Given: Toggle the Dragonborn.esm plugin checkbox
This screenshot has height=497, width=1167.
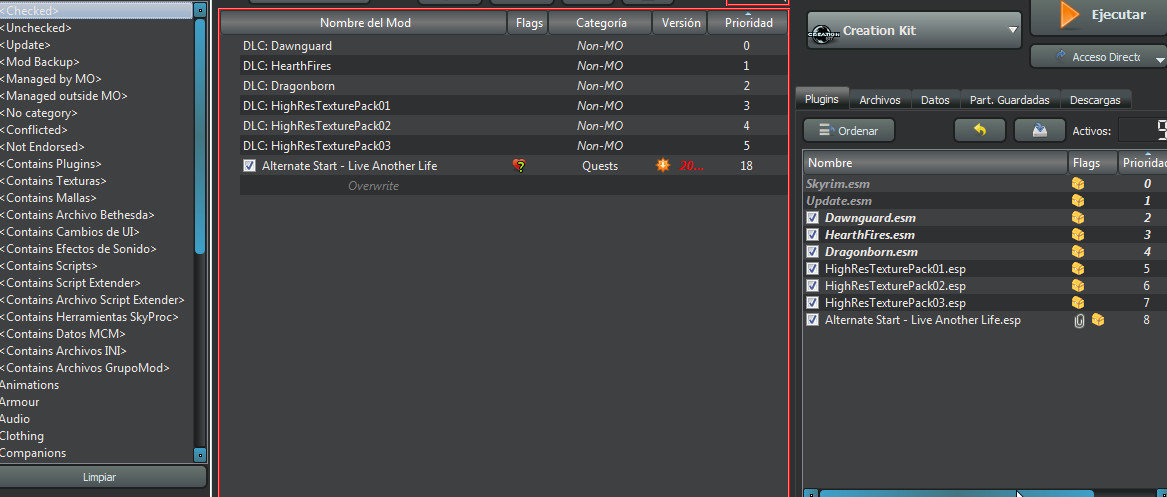Looking at the screenshot, I should coord(813,252).
